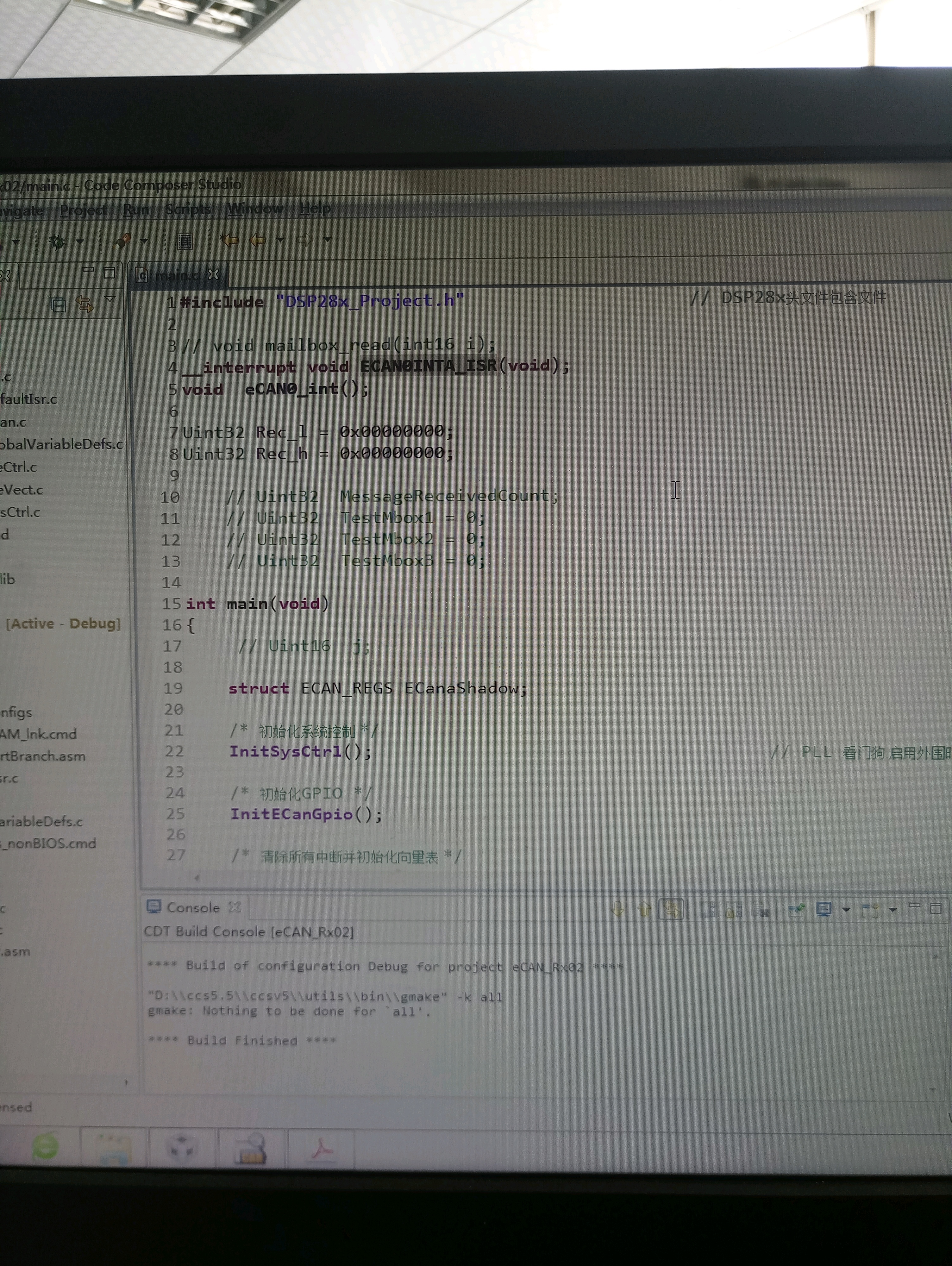Click the rocket launch toolbar icon

point(122,241)
